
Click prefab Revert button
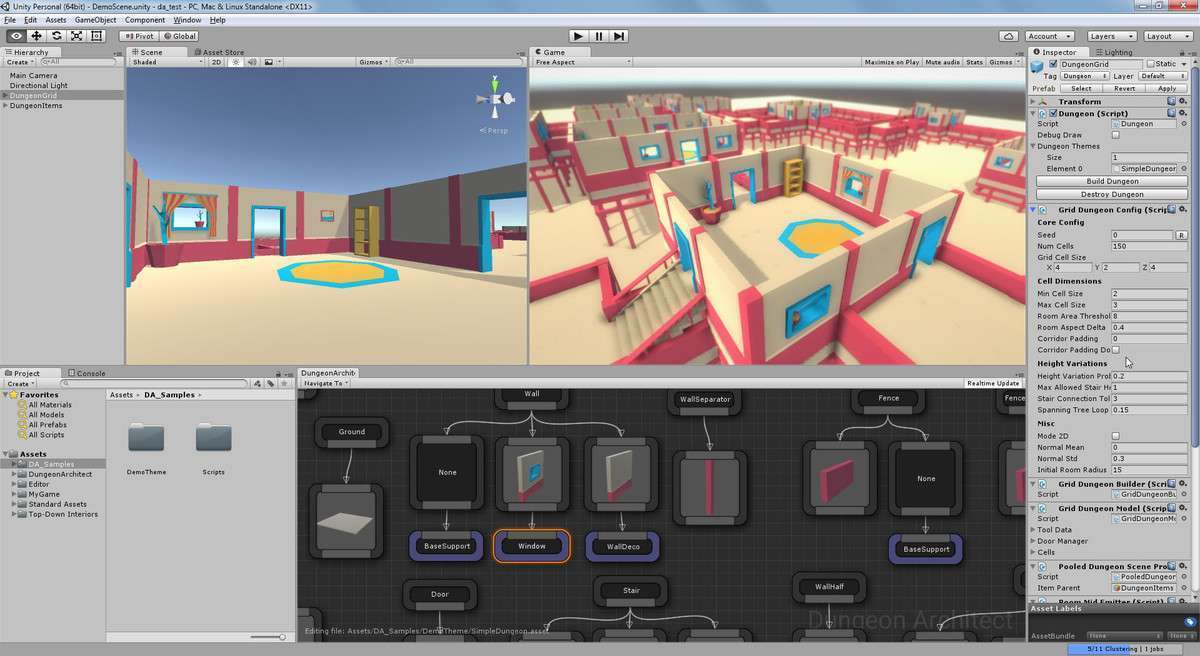pyautogui.click(x=1124, y=88)
